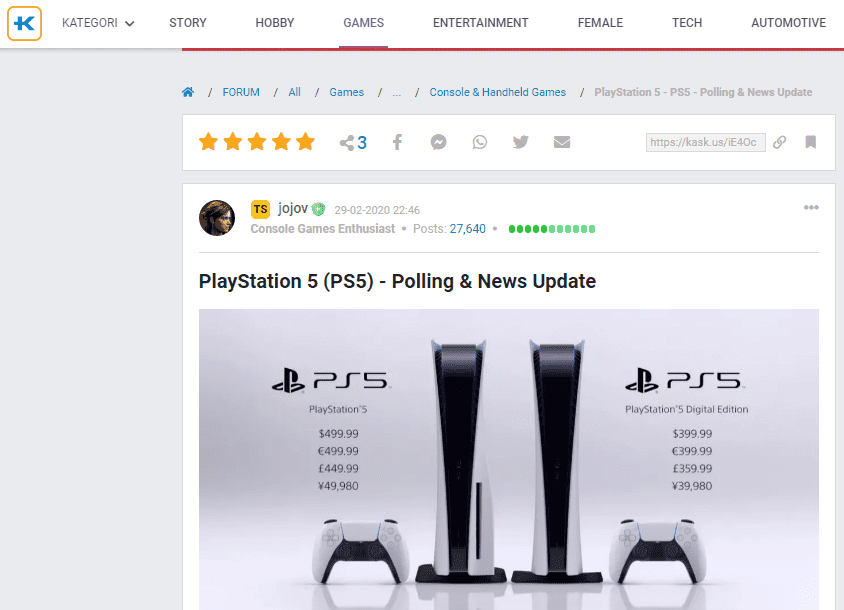Share thread via Messenger icon
Image resolution: width=844 pixels, height=610 pixels.
[438, 142]
